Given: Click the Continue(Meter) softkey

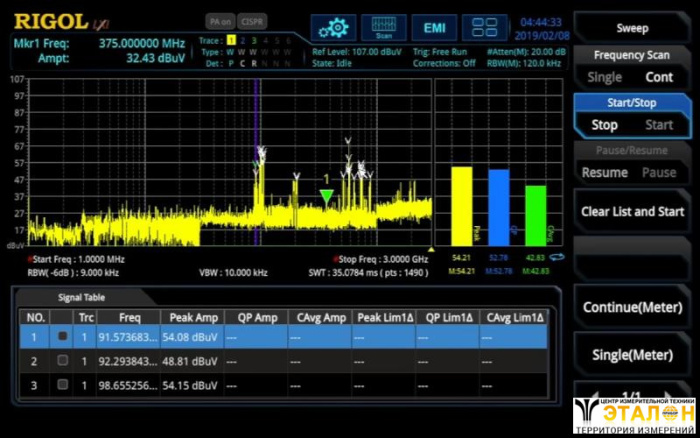Looking at the screenshot, I should tap(632, 307).
